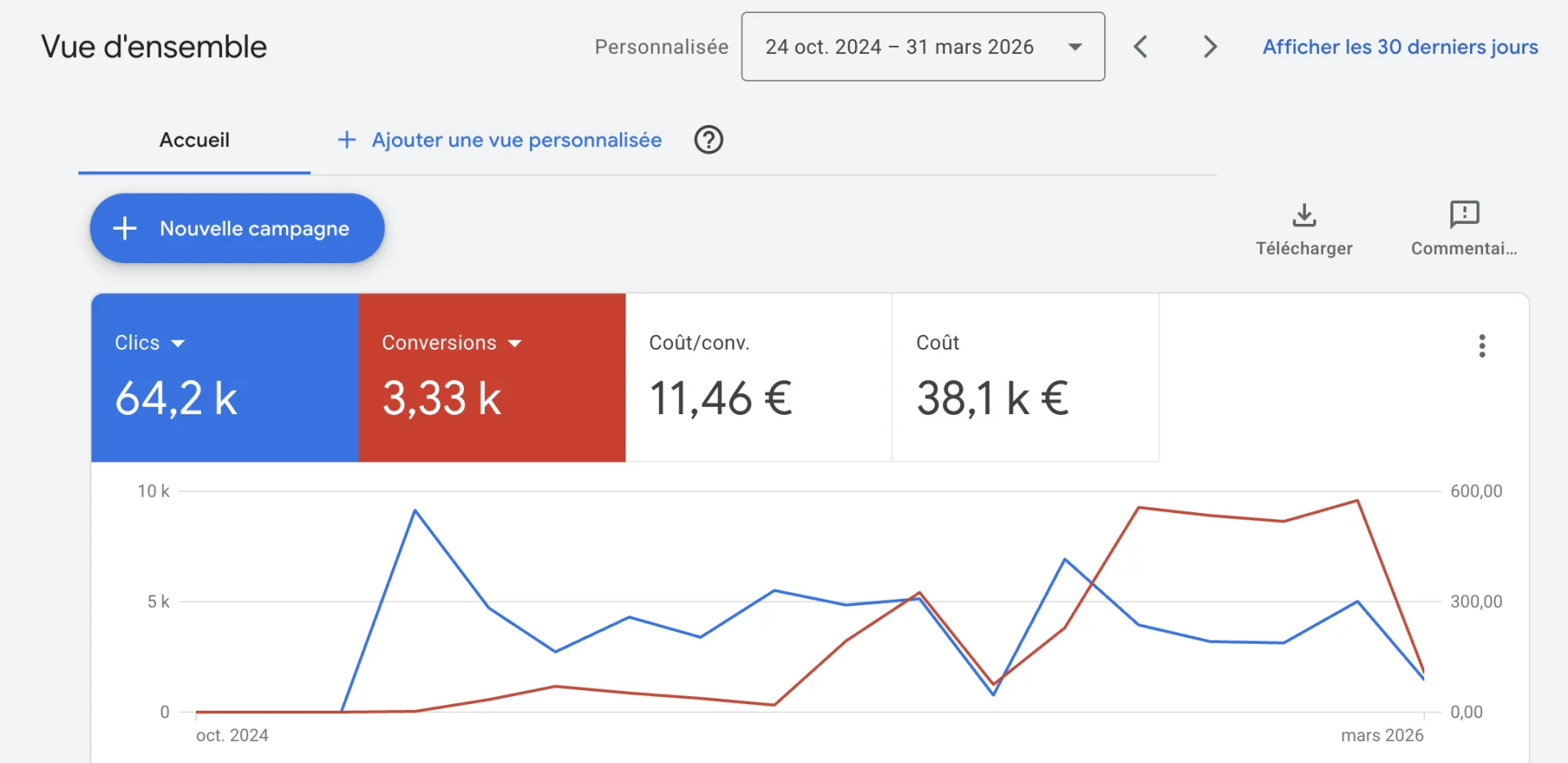
Task: Click the Télécharger download icon
Action: pos(1304,215)
